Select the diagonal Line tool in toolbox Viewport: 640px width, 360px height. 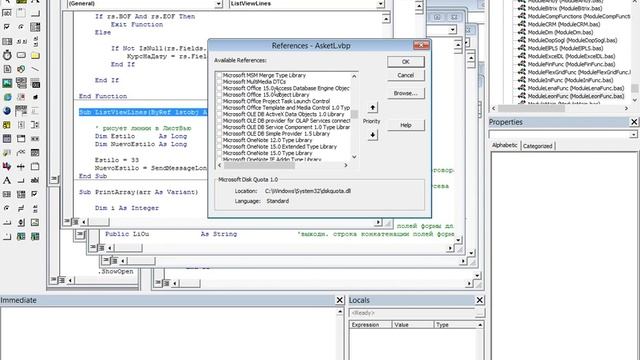pos(35,69)
